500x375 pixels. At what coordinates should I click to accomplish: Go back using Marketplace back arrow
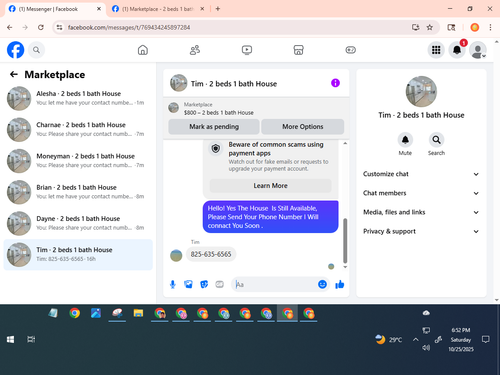click(x=14, y=74)
